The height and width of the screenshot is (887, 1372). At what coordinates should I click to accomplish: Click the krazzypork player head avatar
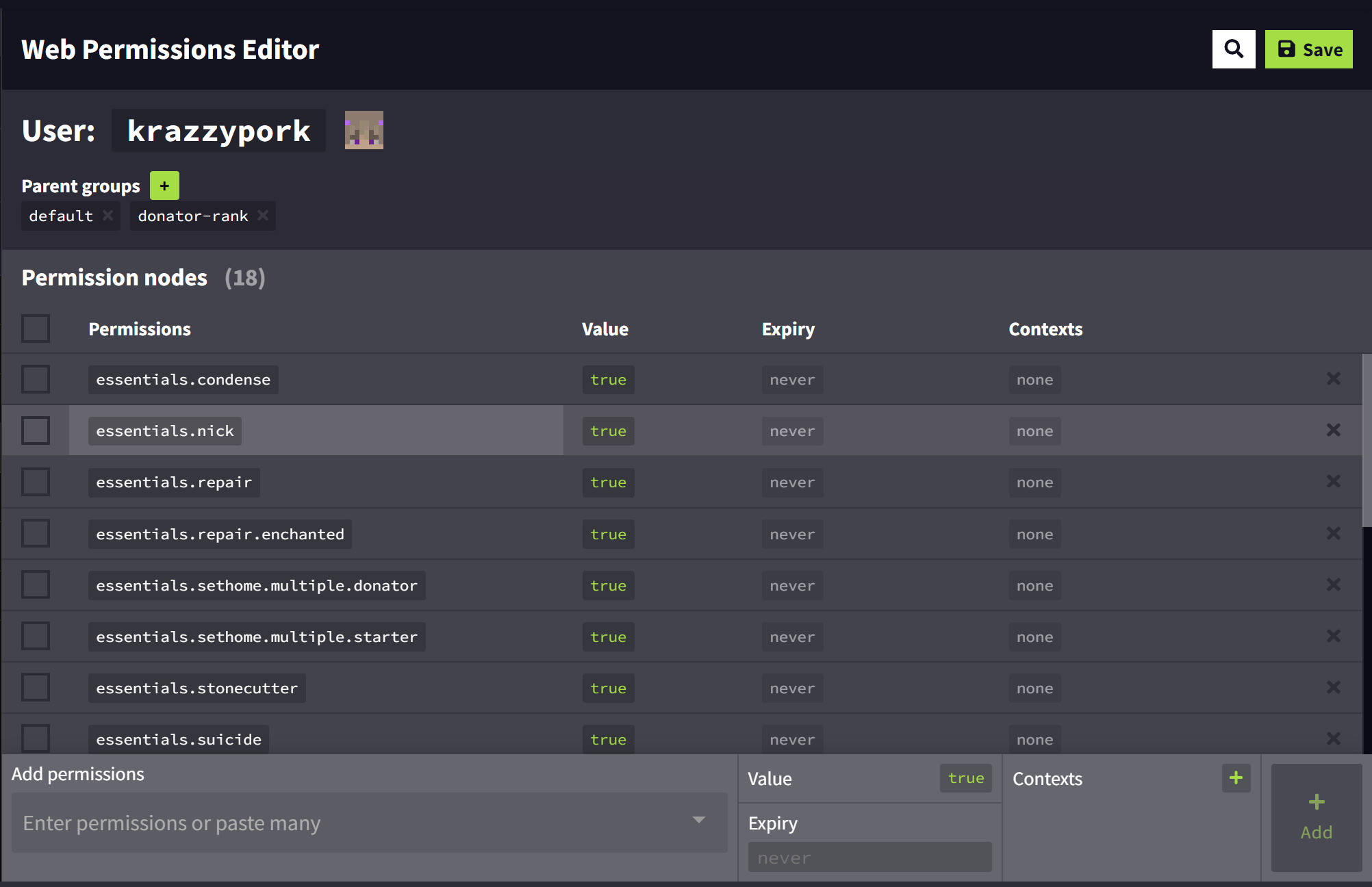pos(364,130)
